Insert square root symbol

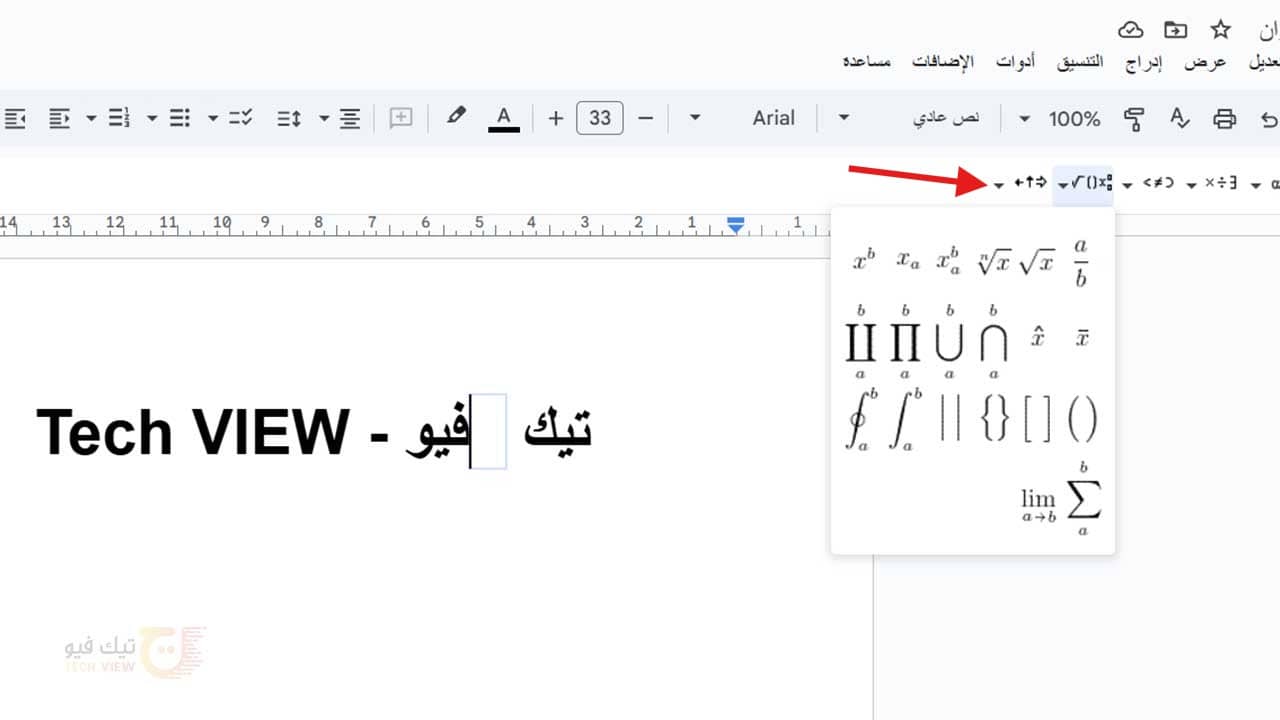point(1036,262)
